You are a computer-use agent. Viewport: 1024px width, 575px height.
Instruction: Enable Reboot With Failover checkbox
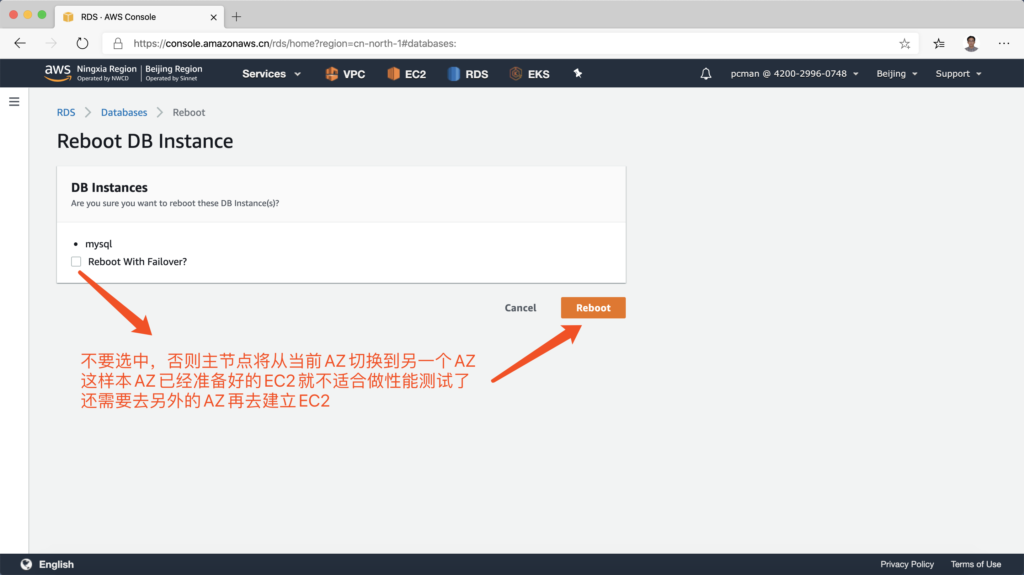click(x=77, y=261)
